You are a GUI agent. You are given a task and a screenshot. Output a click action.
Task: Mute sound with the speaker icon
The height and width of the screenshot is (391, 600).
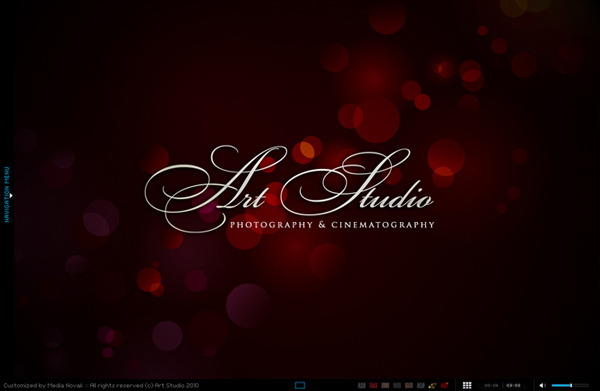pyautogui.click(x=542, y=385)
